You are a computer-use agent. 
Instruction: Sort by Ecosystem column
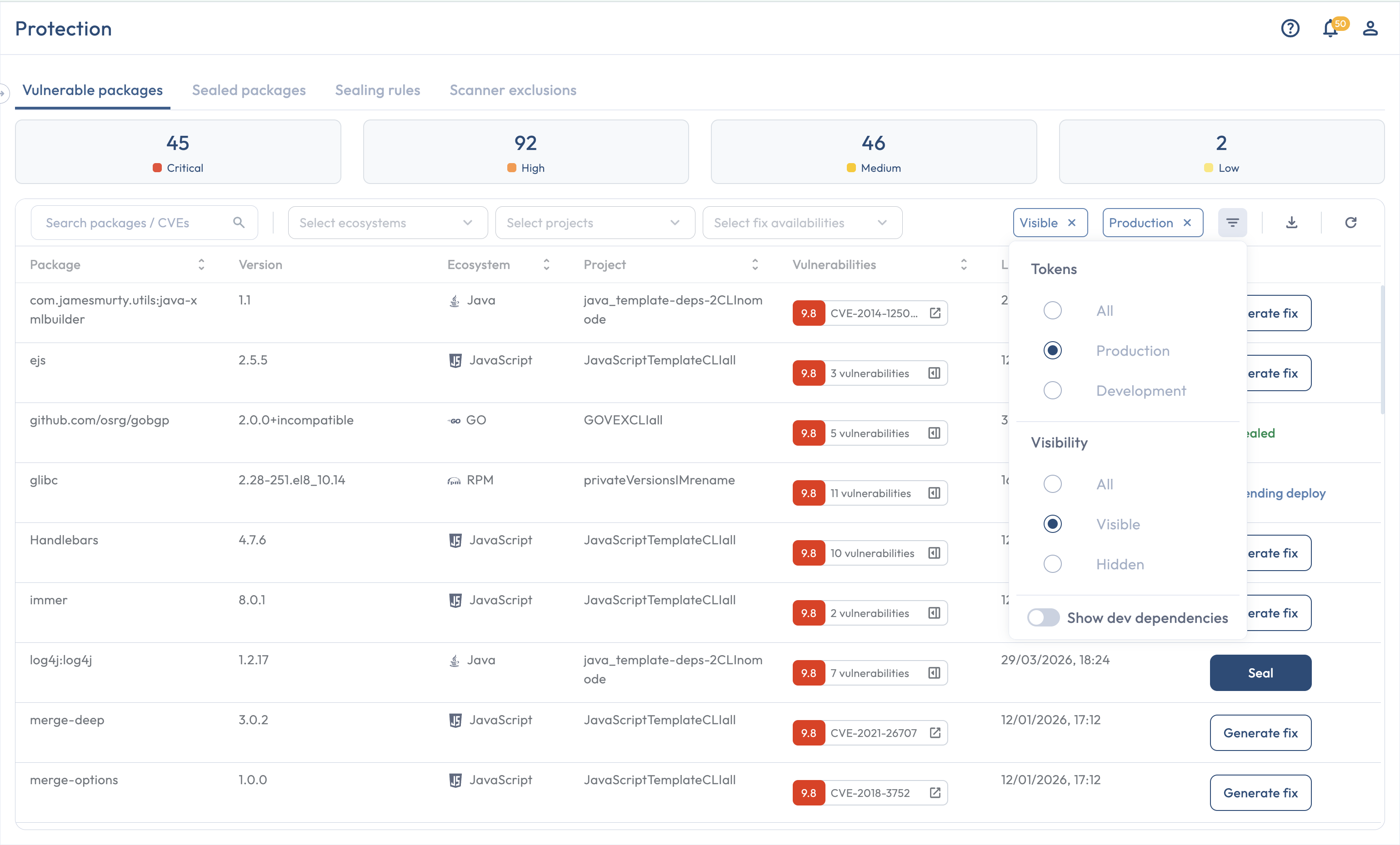(x=546, y=264)
